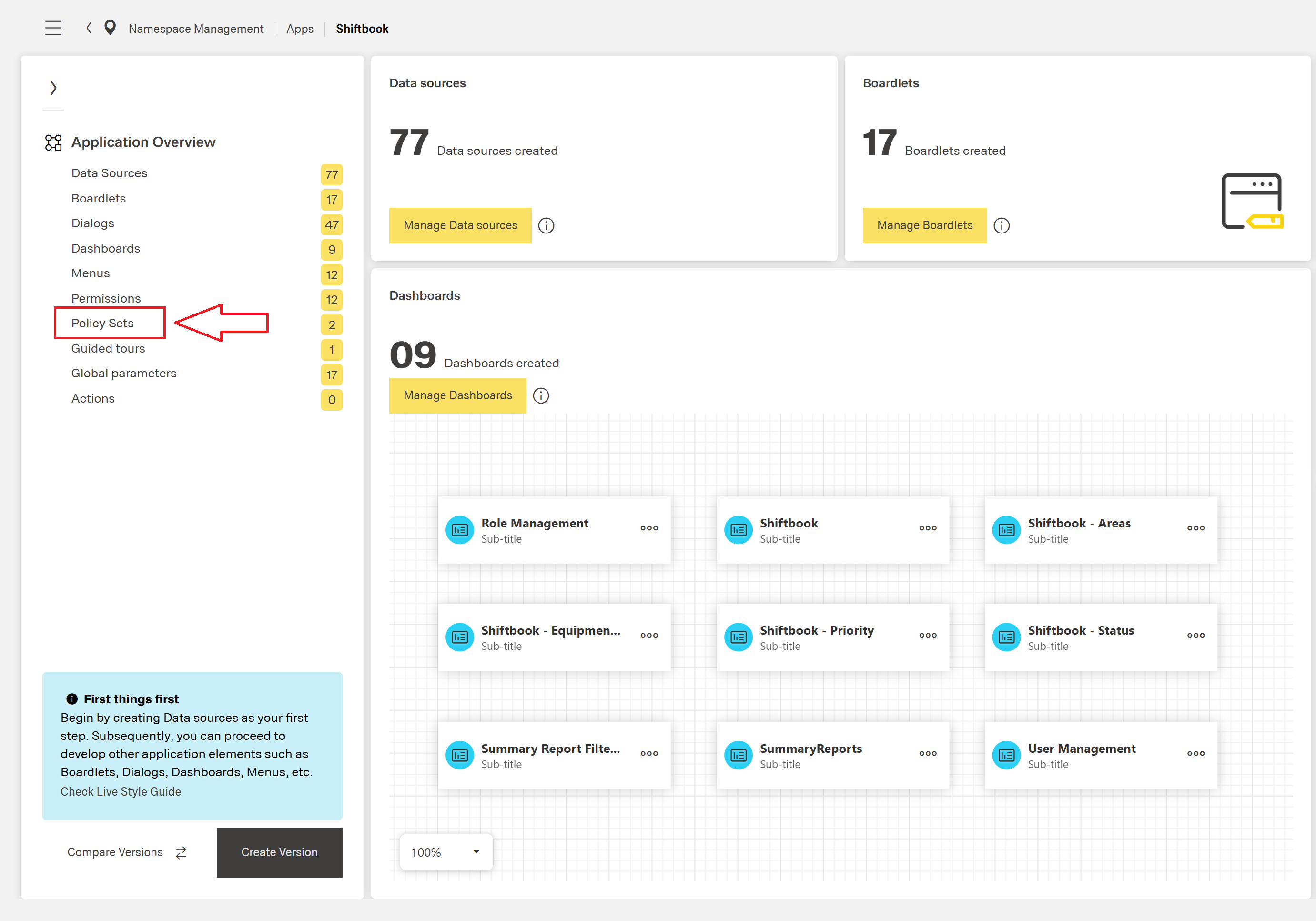Click the Application Overview grid icon
Image resolution: width=1316 pixels, height=921 pixels.
53,143
